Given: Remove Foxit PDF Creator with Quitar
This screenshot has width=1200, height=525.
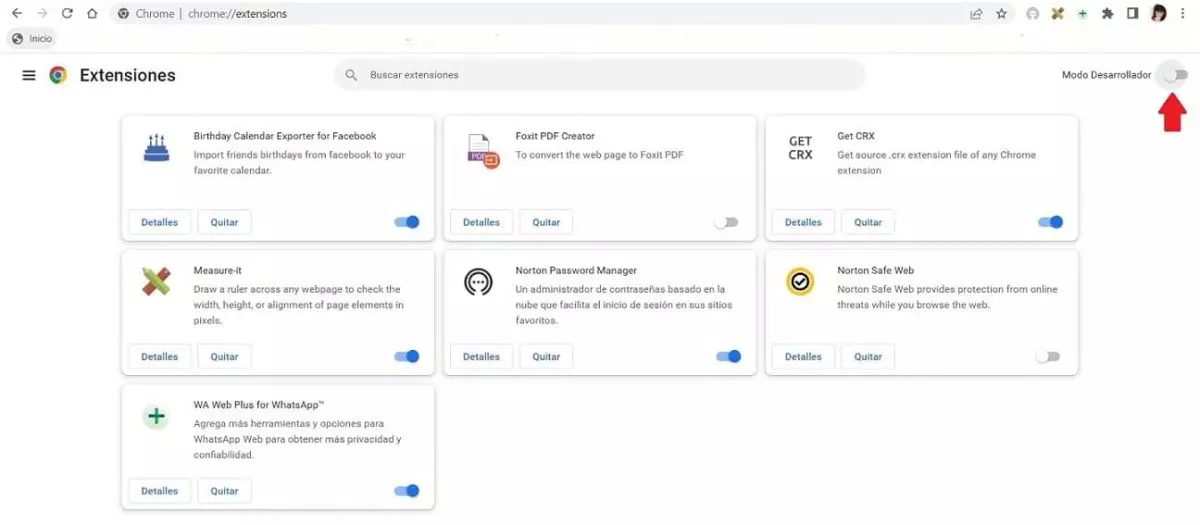Looking at the screenshot, I should coord(546,222).
